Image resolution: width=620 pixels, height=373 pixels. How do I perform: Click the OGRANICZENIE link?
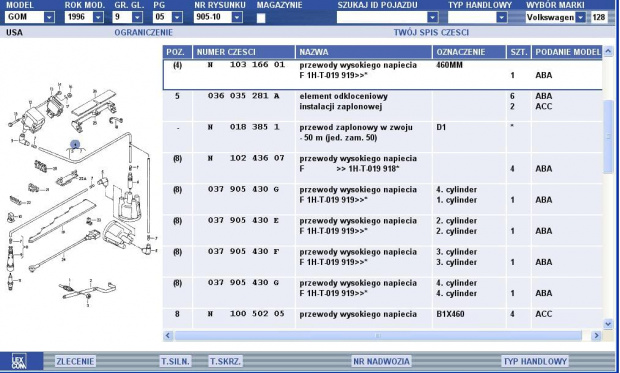144,32
